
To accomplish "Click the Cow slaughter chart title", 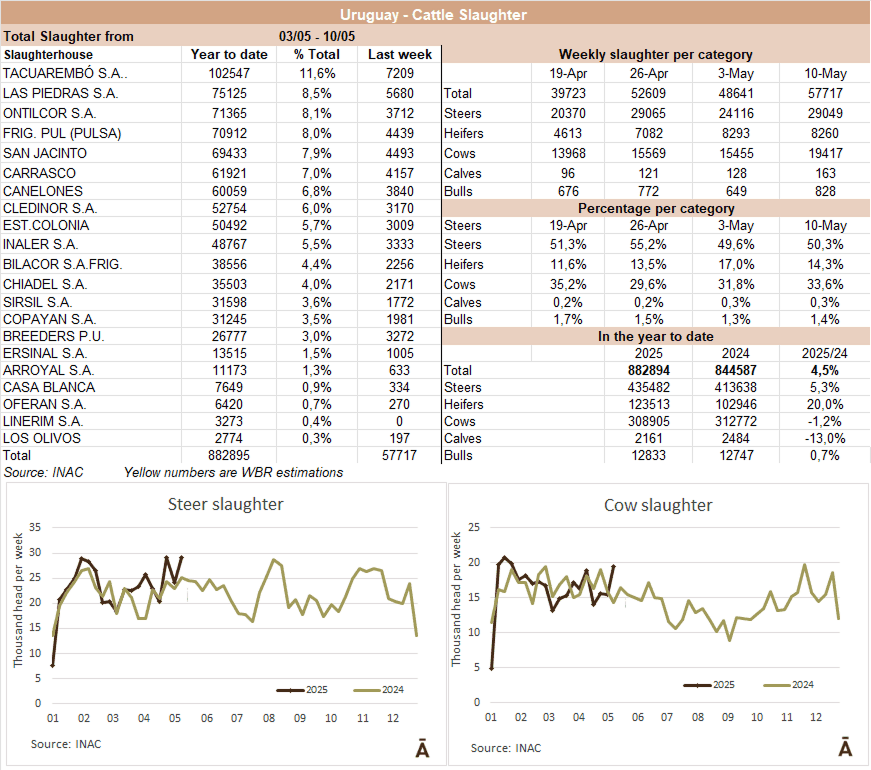I will tap(658, 505).
